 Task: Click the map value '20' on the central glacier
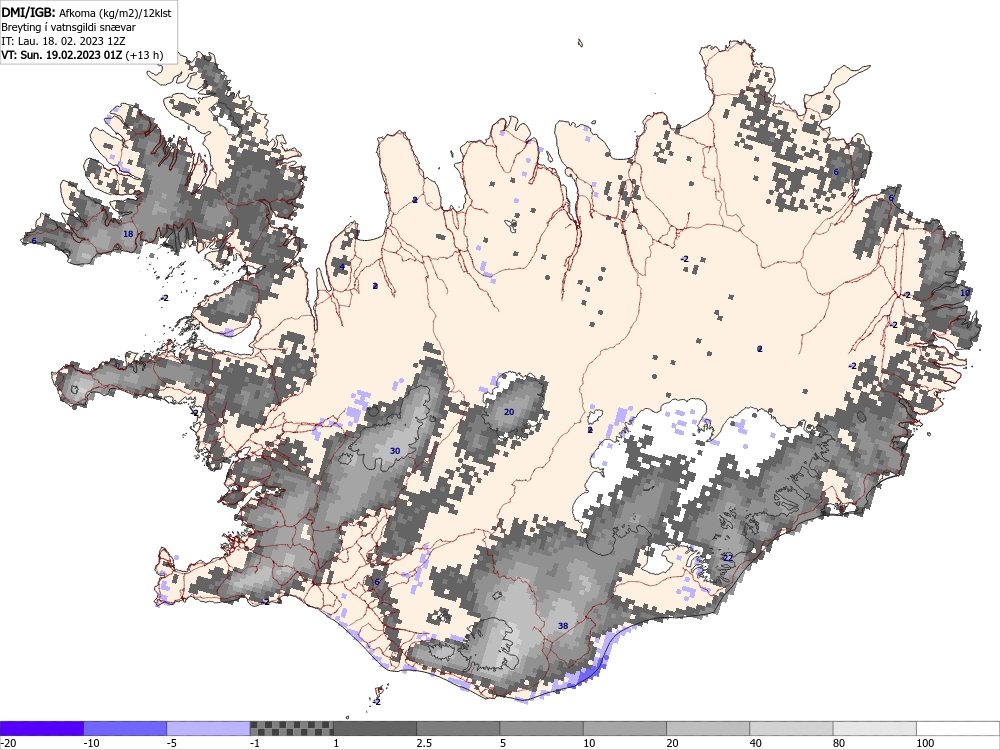click(509, 412)
